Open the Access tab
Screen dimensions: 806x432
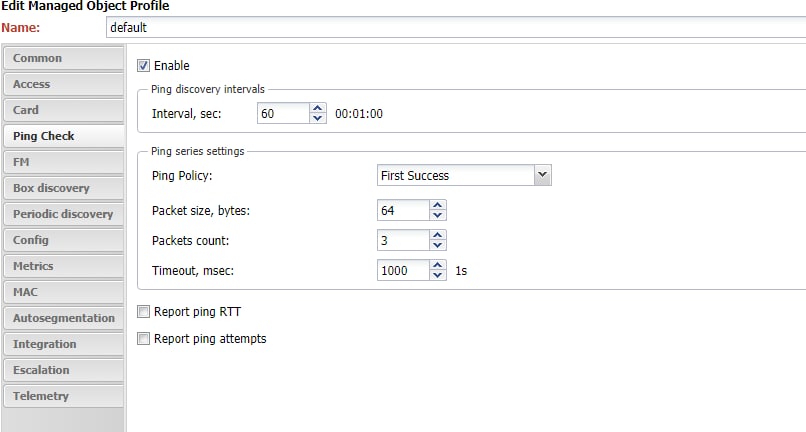tap(63, 84)
